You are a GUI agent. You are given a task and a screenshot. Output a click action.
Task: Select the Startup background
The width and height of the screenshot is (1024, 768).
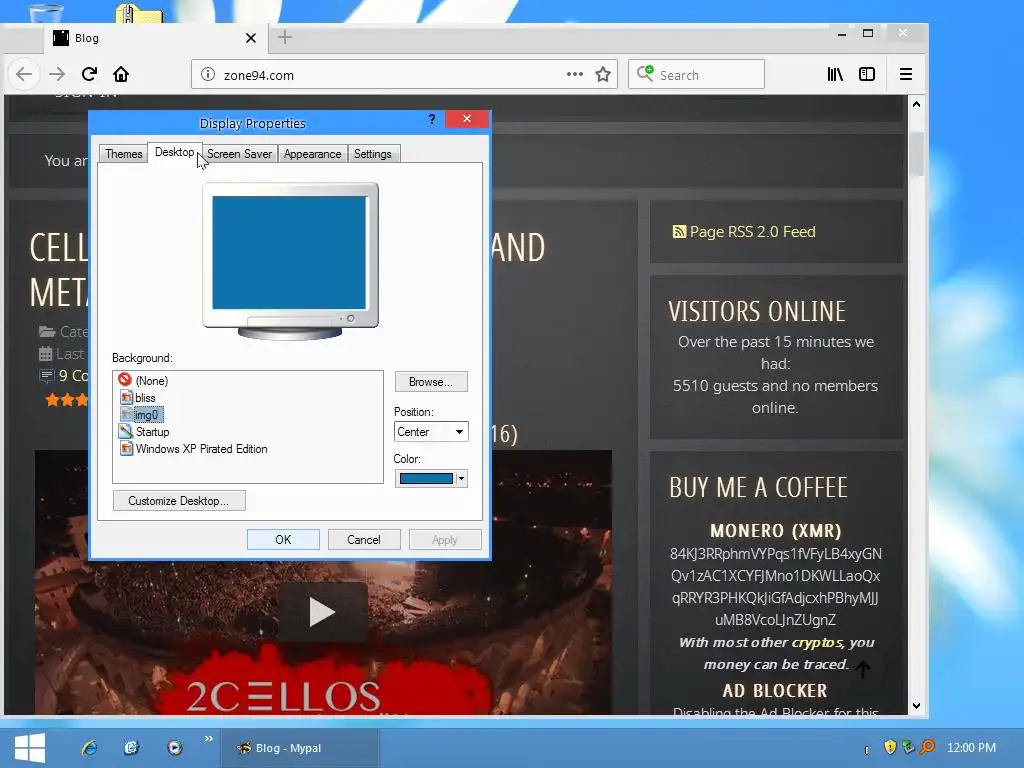(144, 432)
